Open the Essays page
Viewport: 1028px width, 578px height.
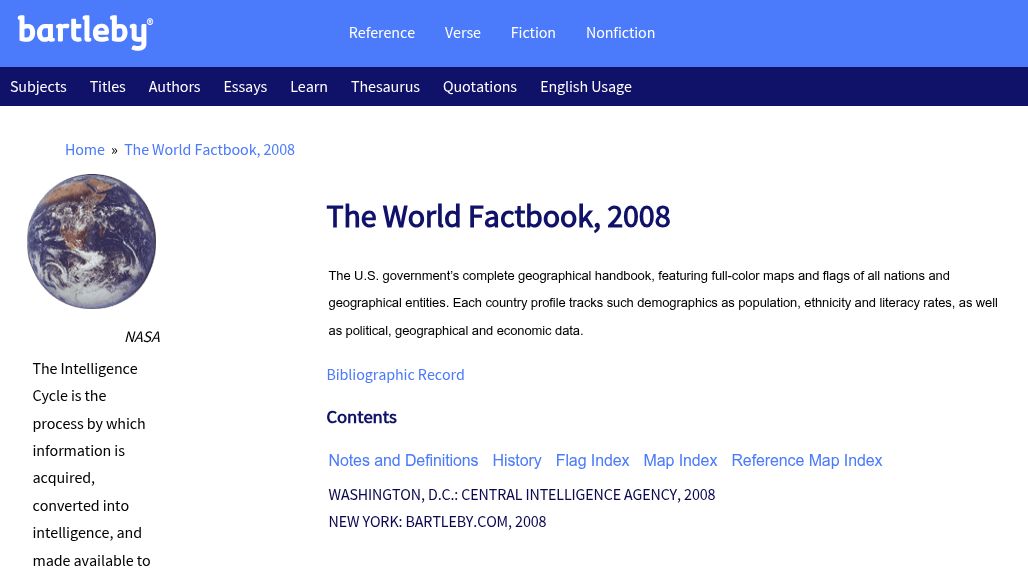pyautogui.click(x=245, y=86)
